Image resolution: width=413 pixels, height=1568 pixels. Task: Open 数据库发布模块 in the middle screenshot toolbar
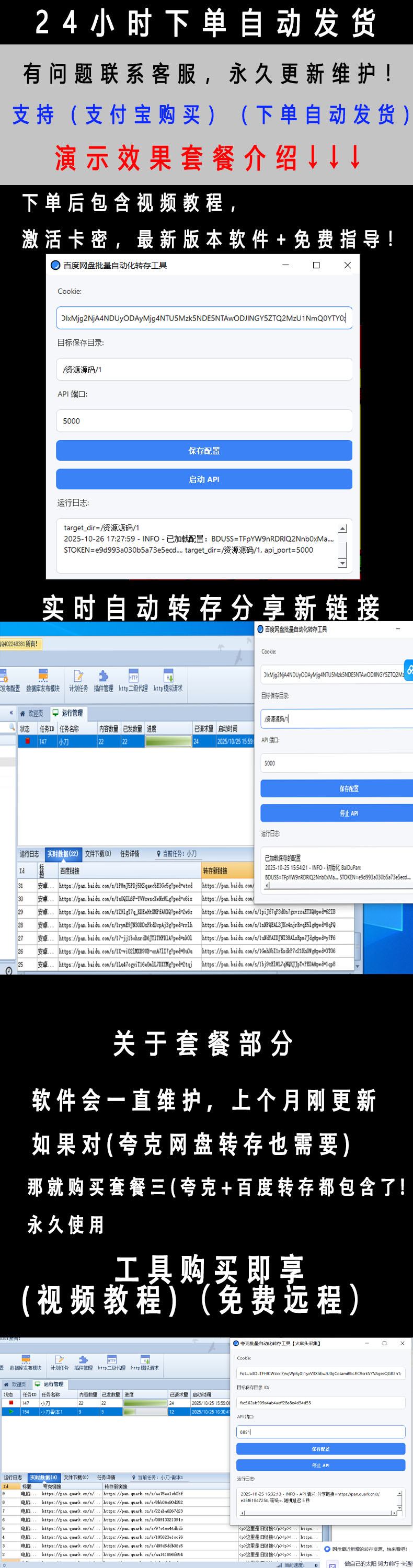coord(42,681)
